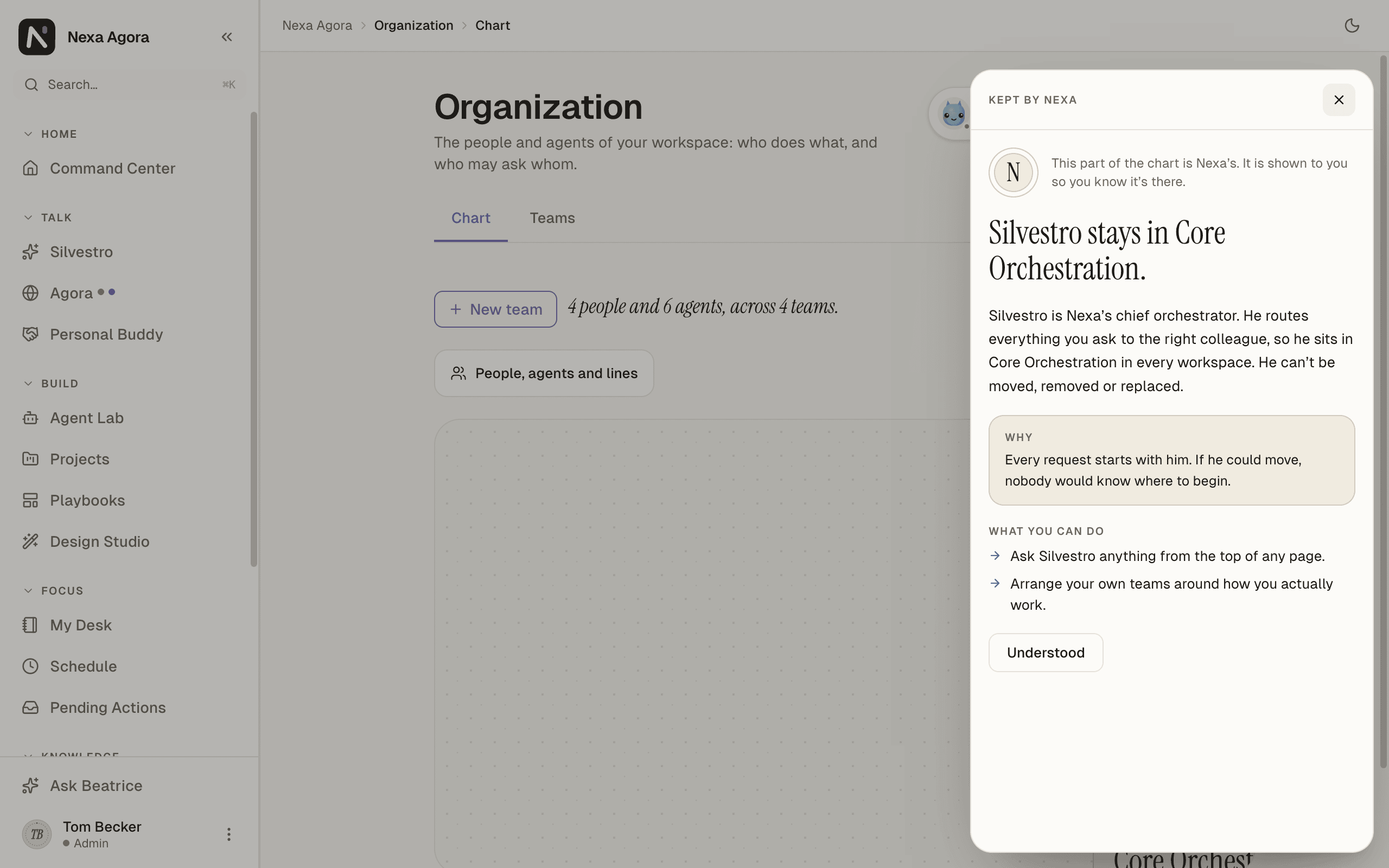Image resolution: width=1389 pixels, height=868 pixels.
Task: Click the sidebar vertical scrollbar
Action: pyautogui.click(x=254, y=339)
